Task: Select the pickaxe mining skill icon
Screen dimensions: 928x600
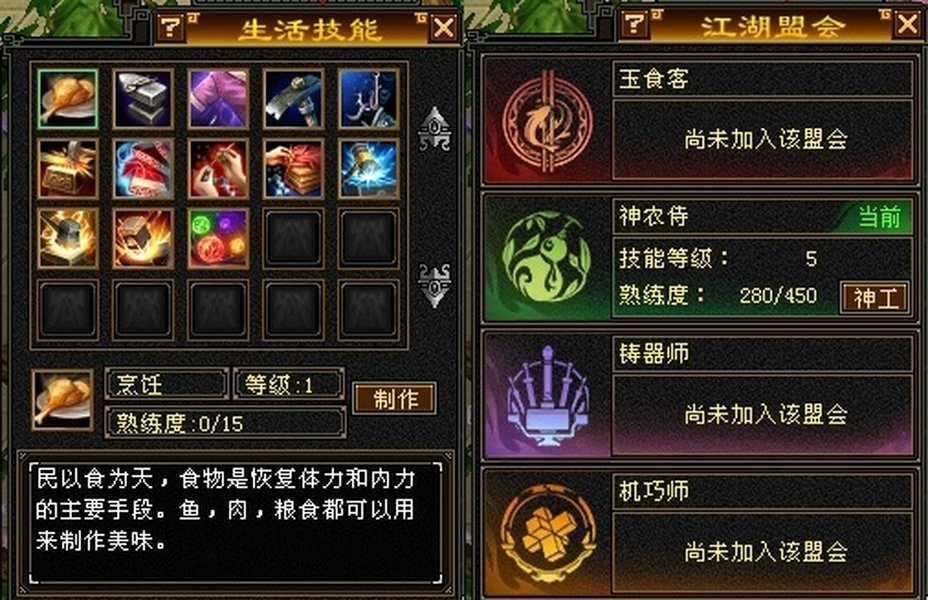Action: (x=293, y=99)
